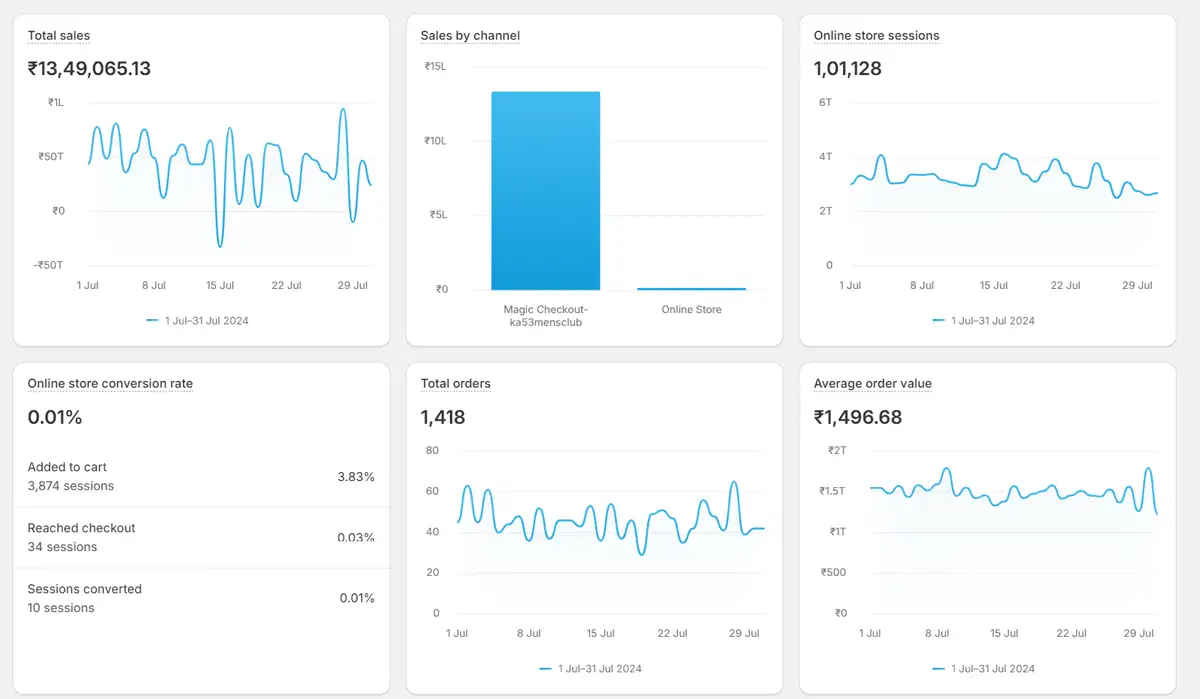
Task: Open the Sales by channel report title
Action: pos(470,36)
